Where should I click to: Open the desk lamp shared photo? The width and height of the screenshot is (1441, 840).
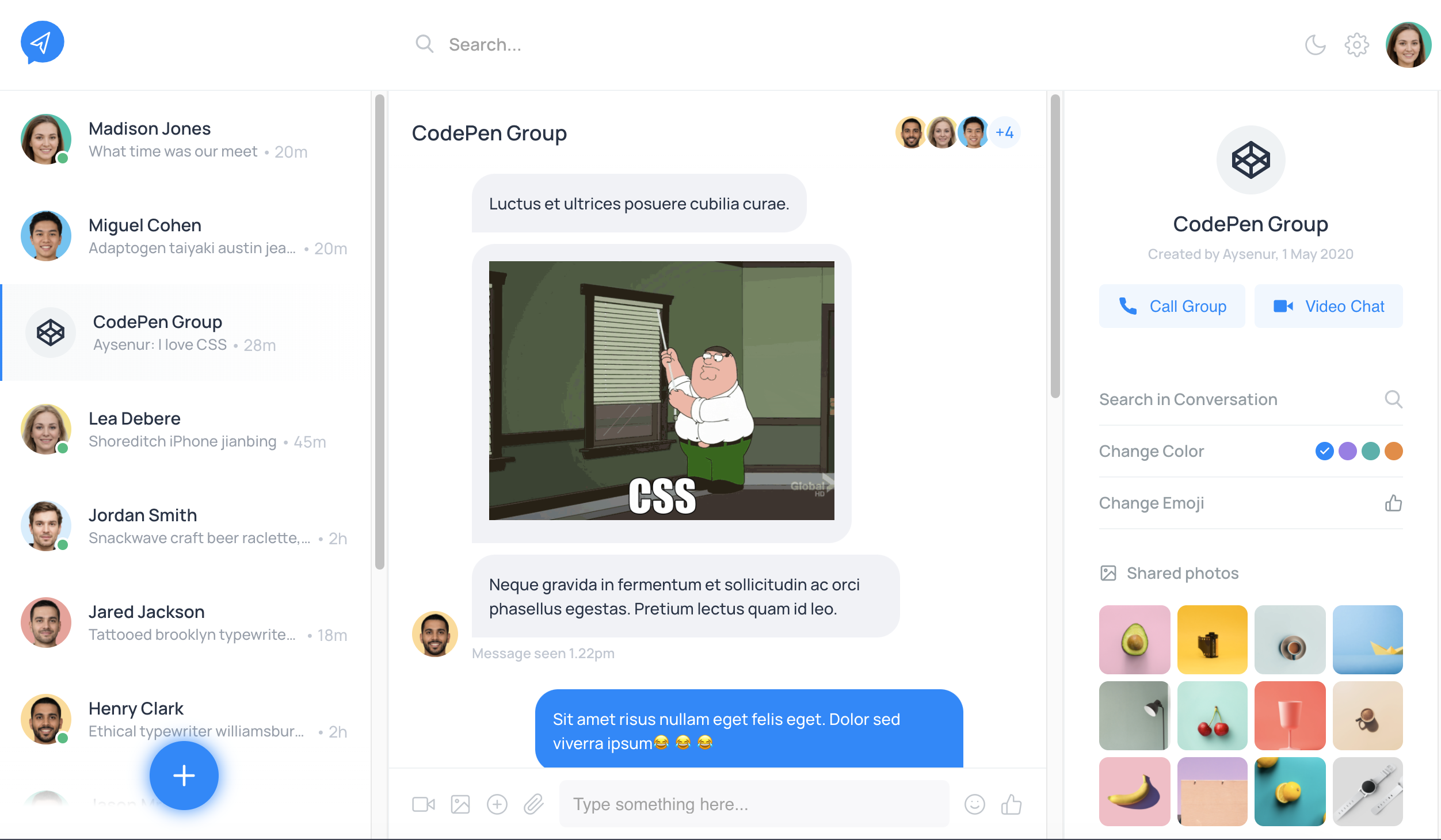coord(1134,716)
